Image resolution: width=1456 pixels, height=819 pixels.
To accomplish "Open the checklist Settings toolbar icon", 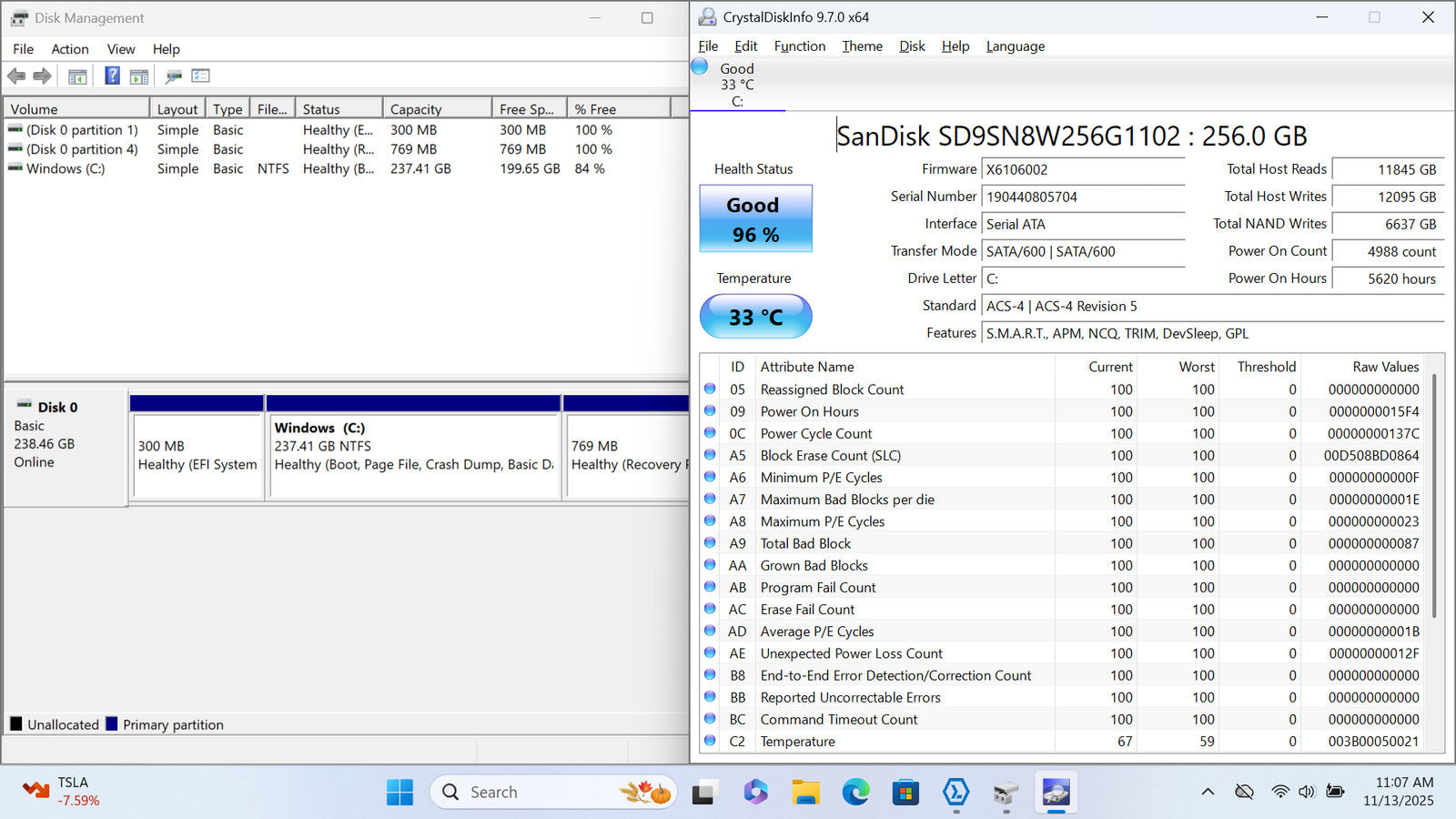I will pyautogui.click(x=201, y=76).
